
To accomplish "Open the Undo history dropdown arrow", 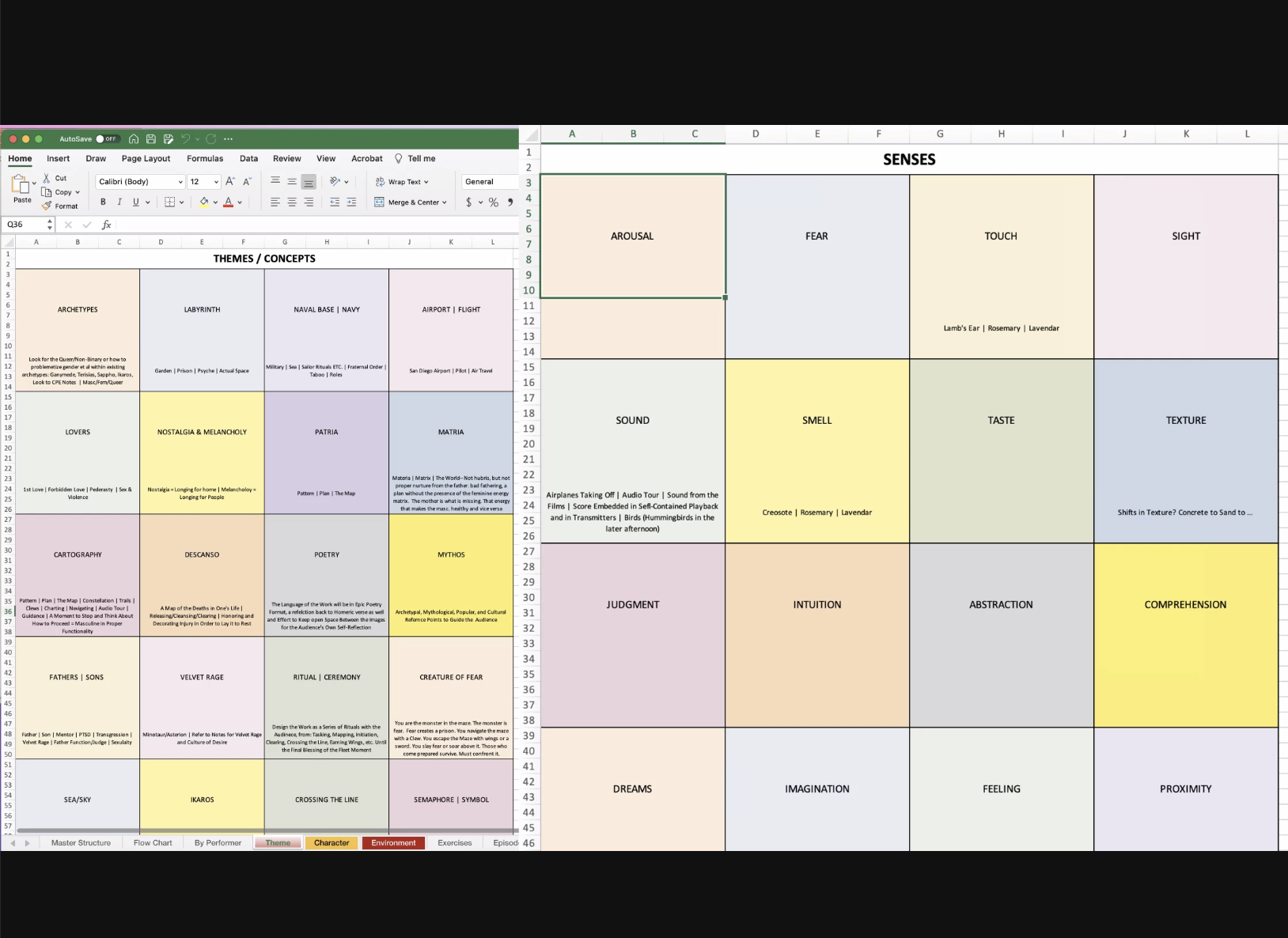I will [x=197, y=139].
